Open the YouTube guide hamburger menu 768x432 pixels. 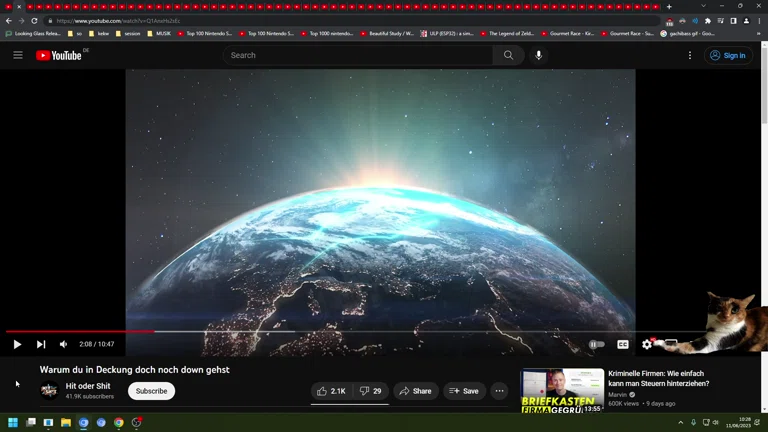tap(18, 55)
